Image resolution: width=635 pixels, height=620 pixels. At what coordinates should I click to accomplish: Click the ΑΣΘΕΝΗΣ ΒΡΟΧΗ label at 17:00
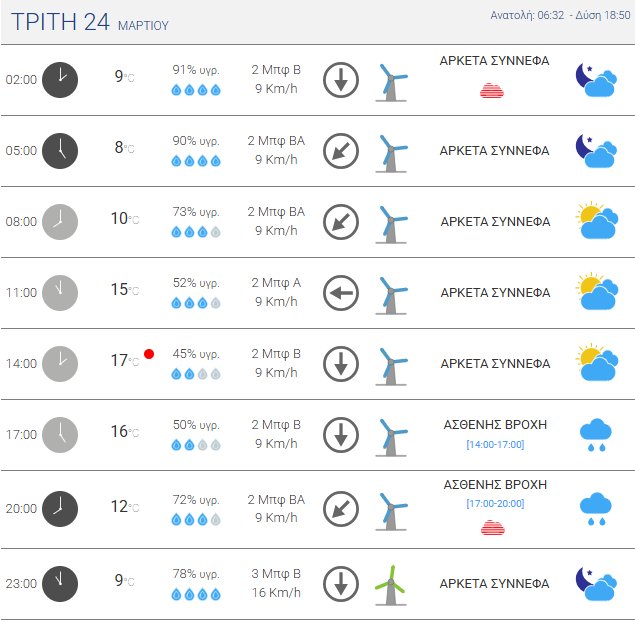(495, 425)
